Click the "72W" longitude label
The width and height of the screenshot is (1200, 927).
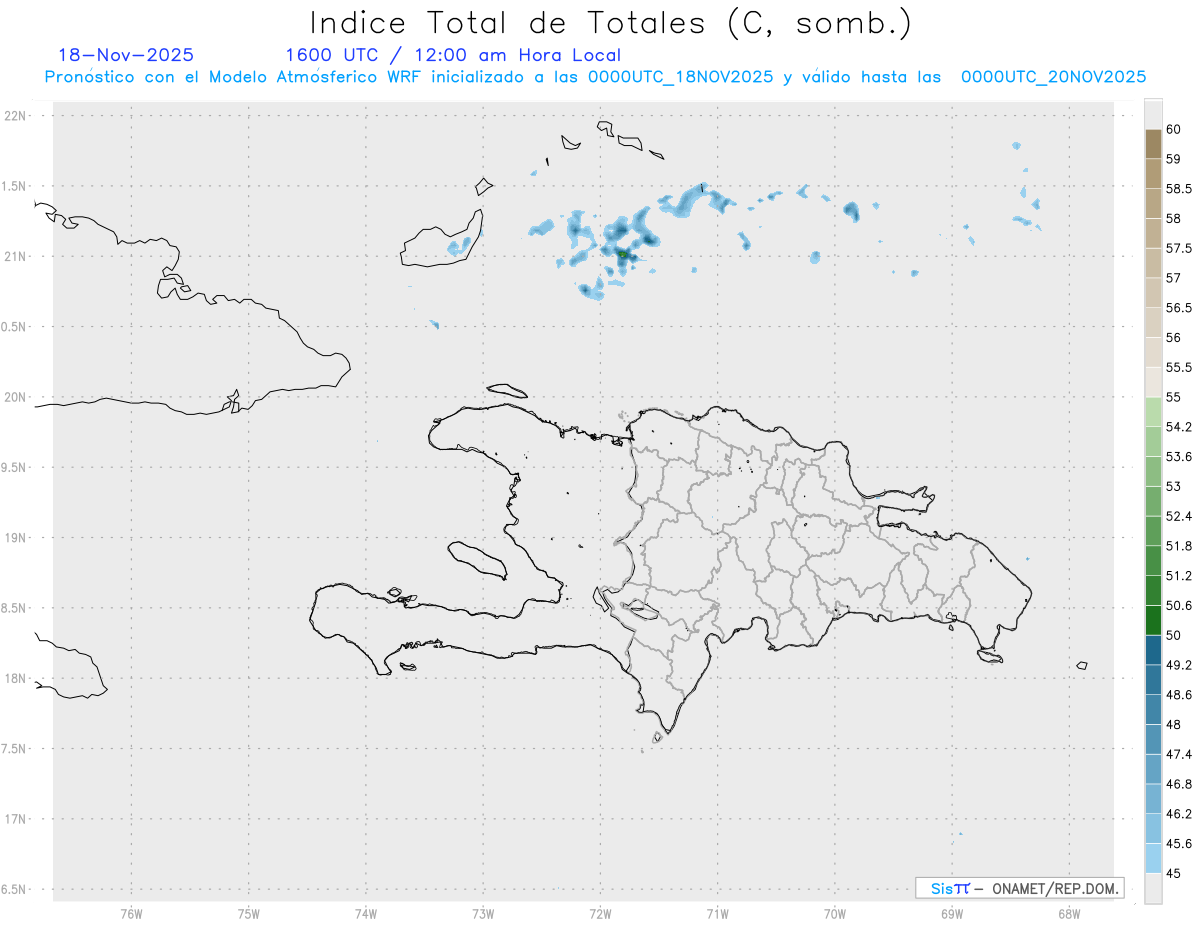point(600,913)
